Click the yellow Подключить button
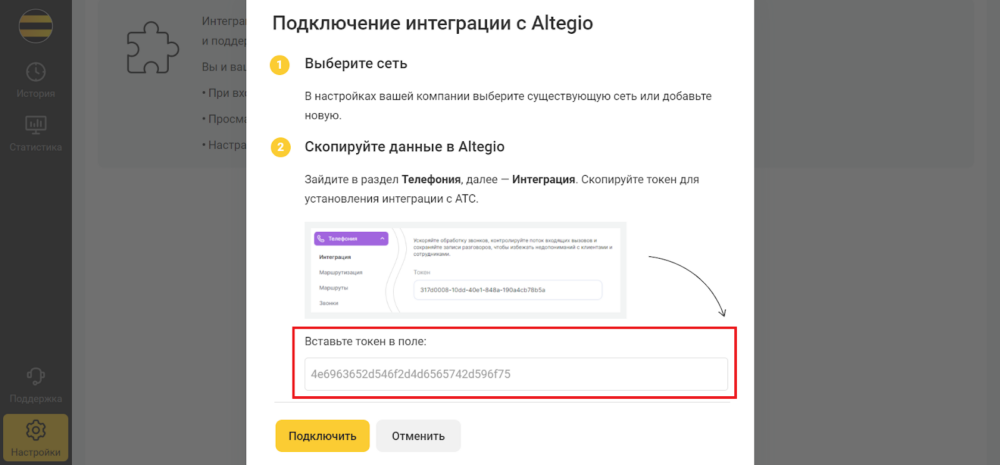Image resolution: width=1000 pixels, height=465 pixels. click(x=322, y=436)
